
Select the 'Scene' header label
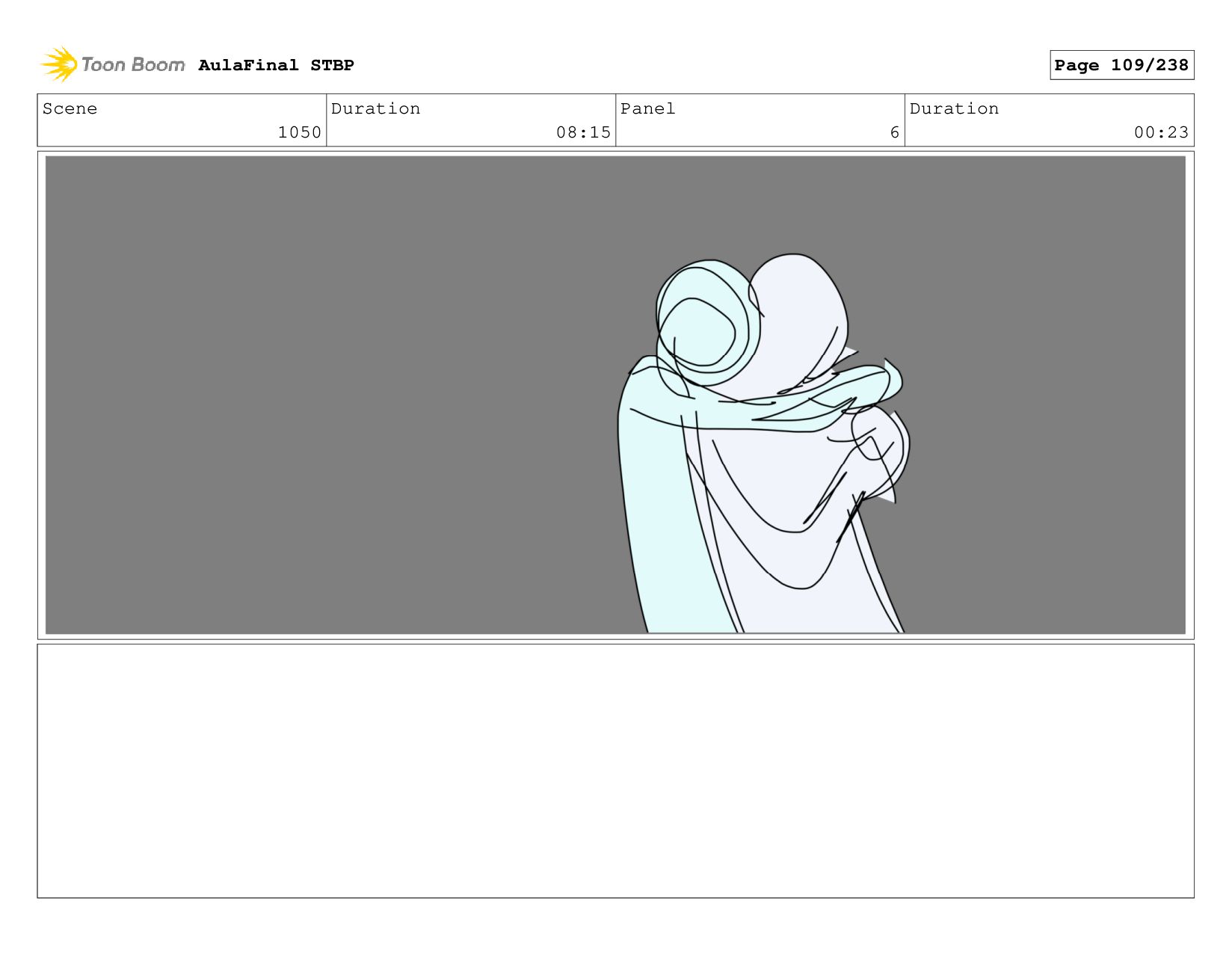pos(70,108)
